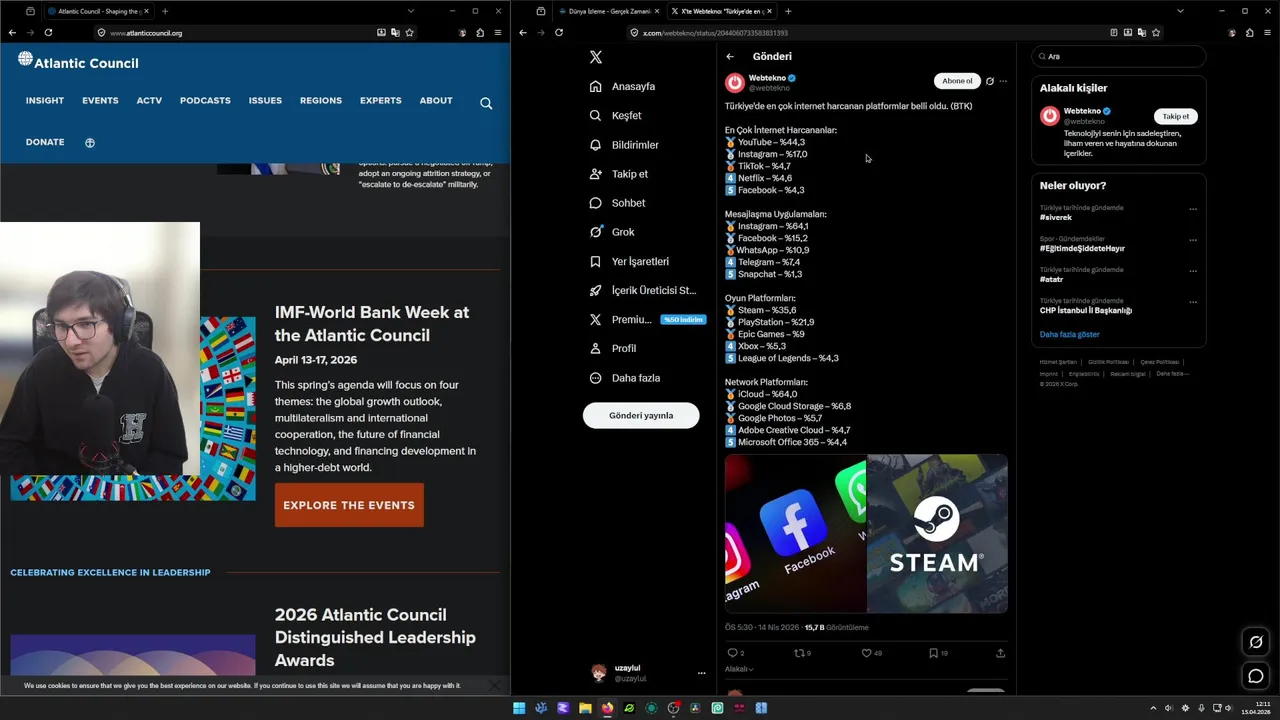The height and width of the screenshot is (720, 1280).
Task: Open Windows Start menu
Action: (x=519, y=708)
